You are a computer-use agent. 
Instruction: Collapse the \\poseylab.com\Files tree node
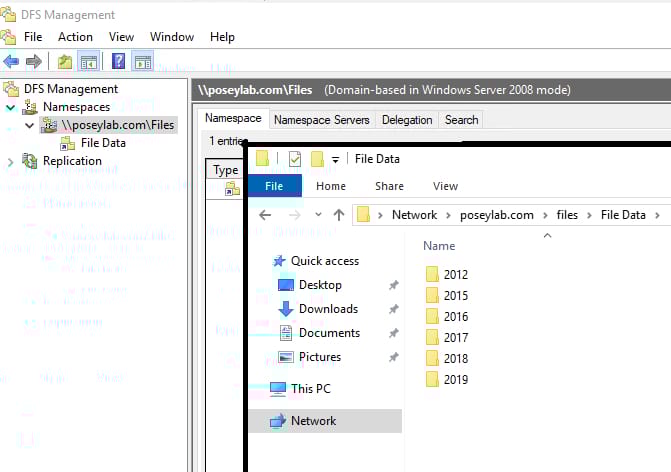pos(30,125)
